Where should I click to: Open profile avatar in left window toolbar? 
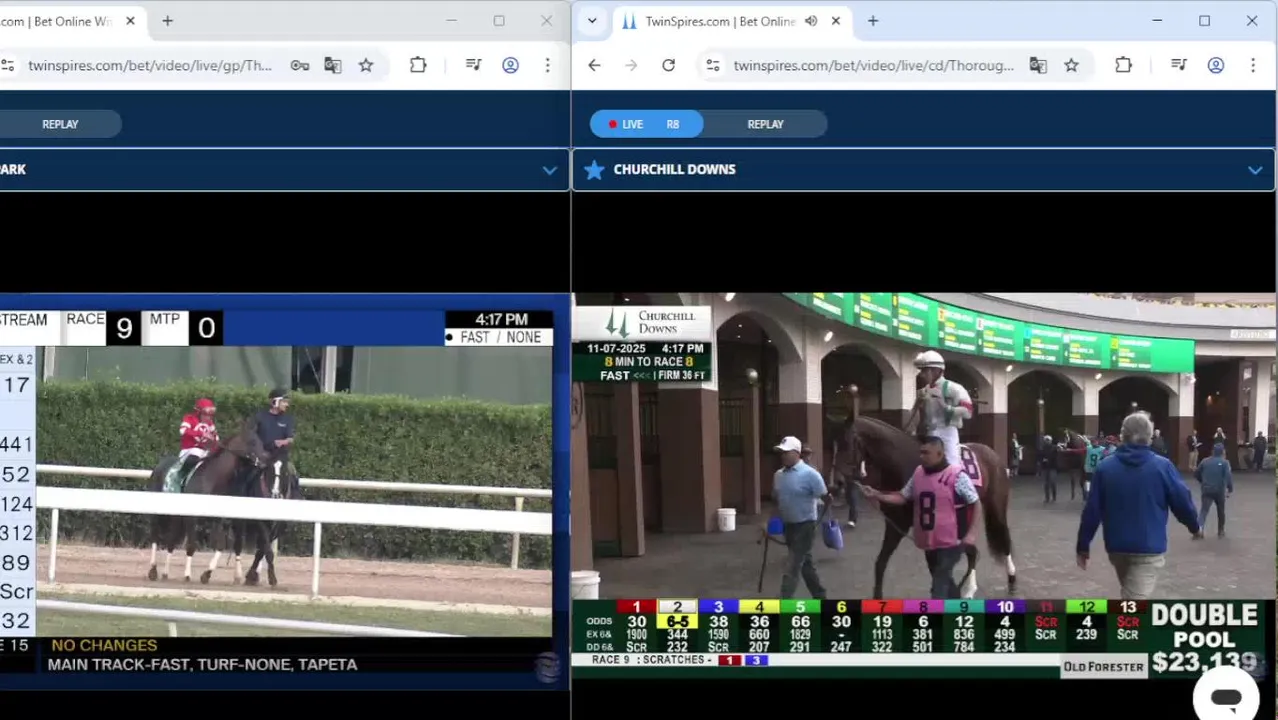pos(510,65)
